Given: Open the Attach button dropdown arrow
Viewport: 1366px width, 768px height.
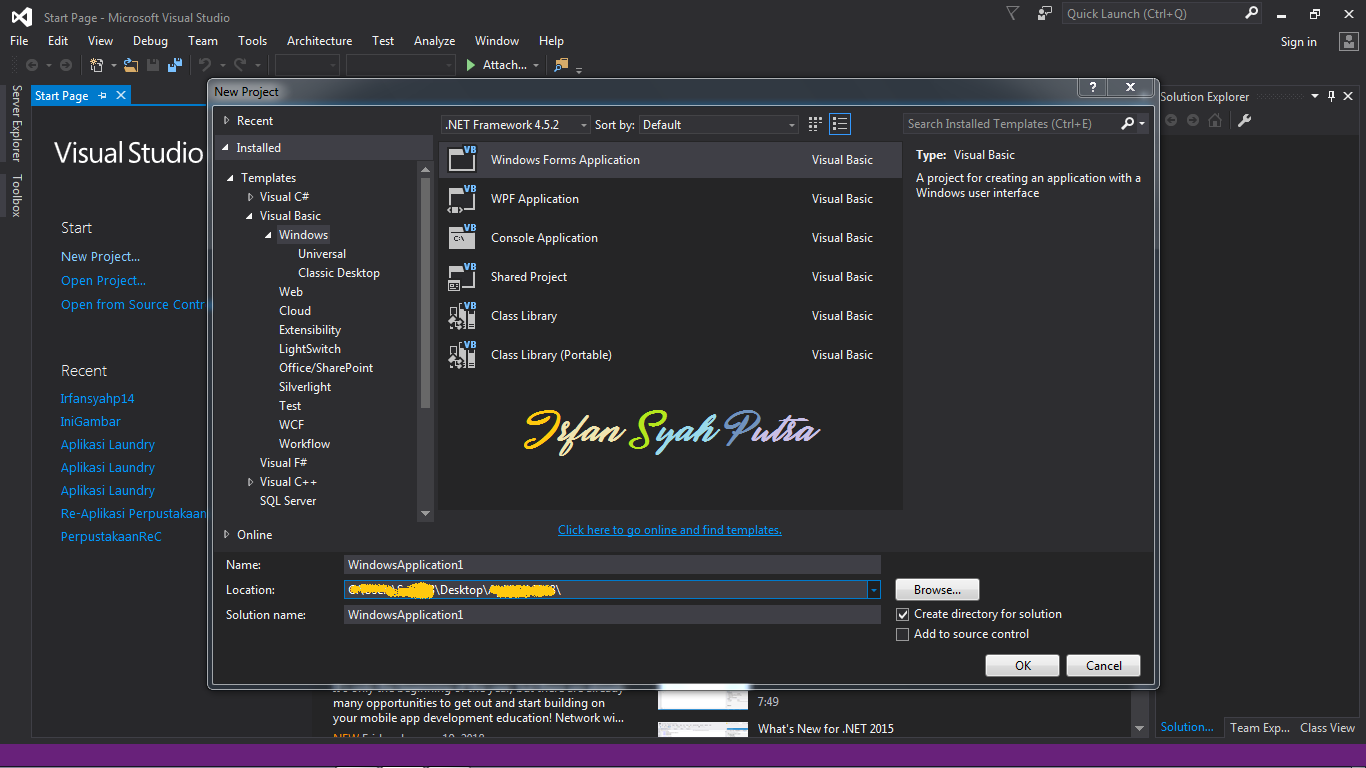Looking at the screenshot, I should 536,66.
